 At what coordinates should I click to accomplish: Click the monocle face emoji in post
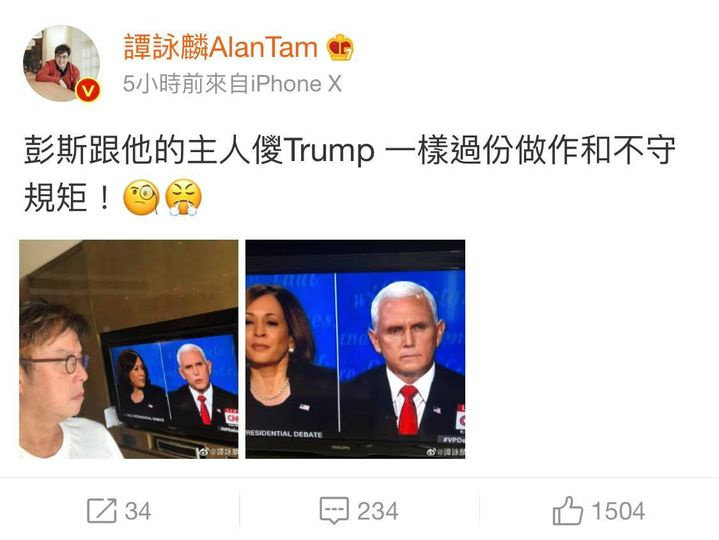point(141,198)
